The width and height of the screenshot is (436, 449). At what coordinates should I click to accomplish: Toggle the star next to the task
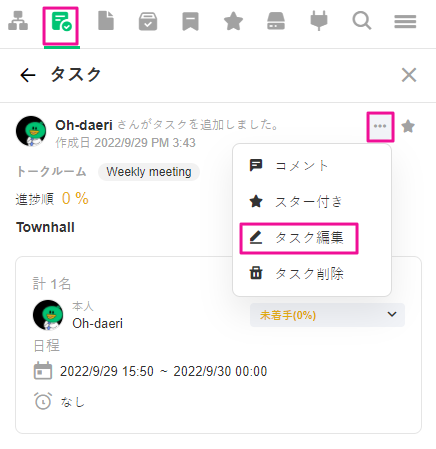(408, 127)
